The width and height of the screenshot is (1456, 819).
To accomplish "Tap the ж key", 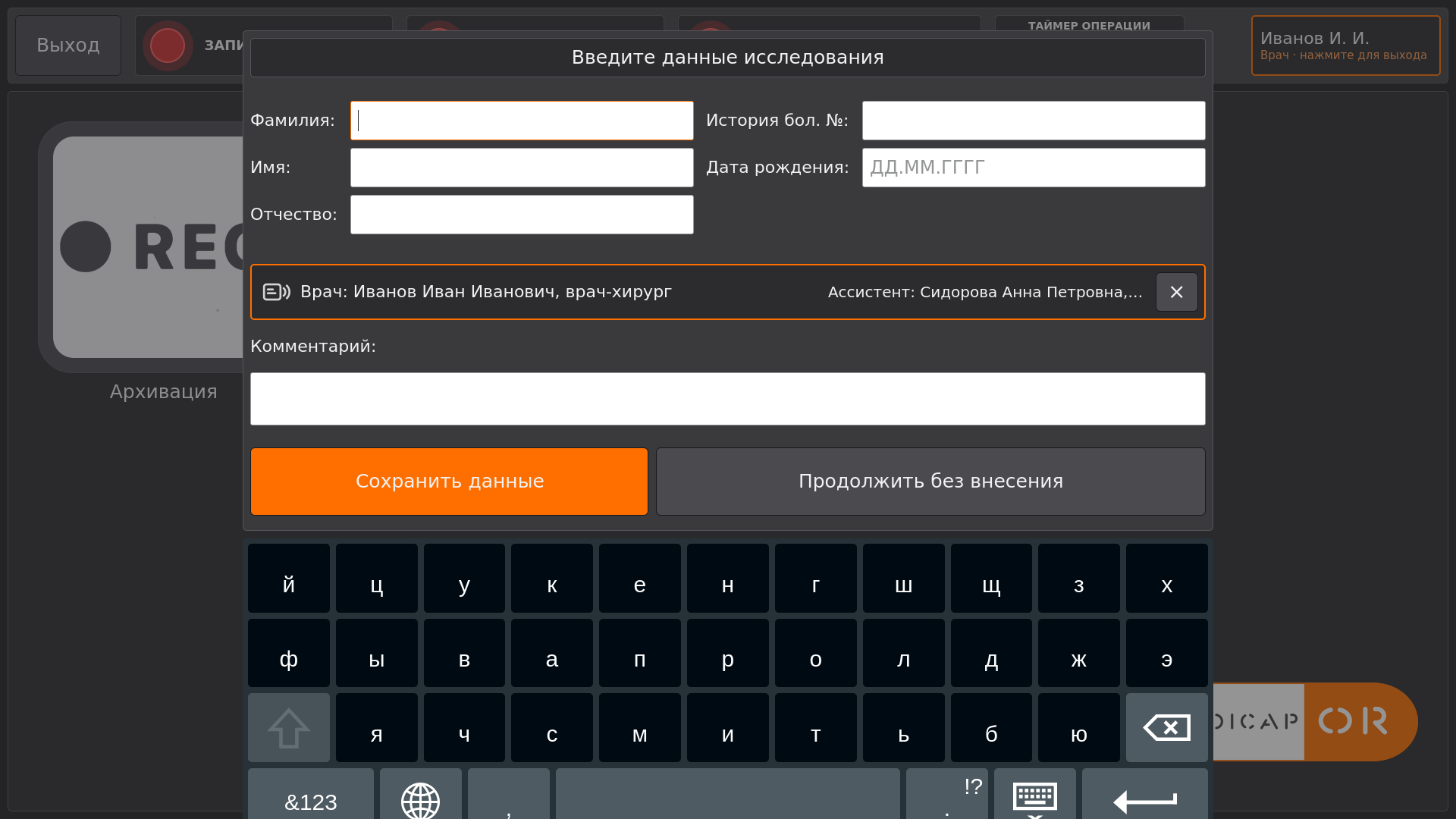I will [x=1078, y=653].
